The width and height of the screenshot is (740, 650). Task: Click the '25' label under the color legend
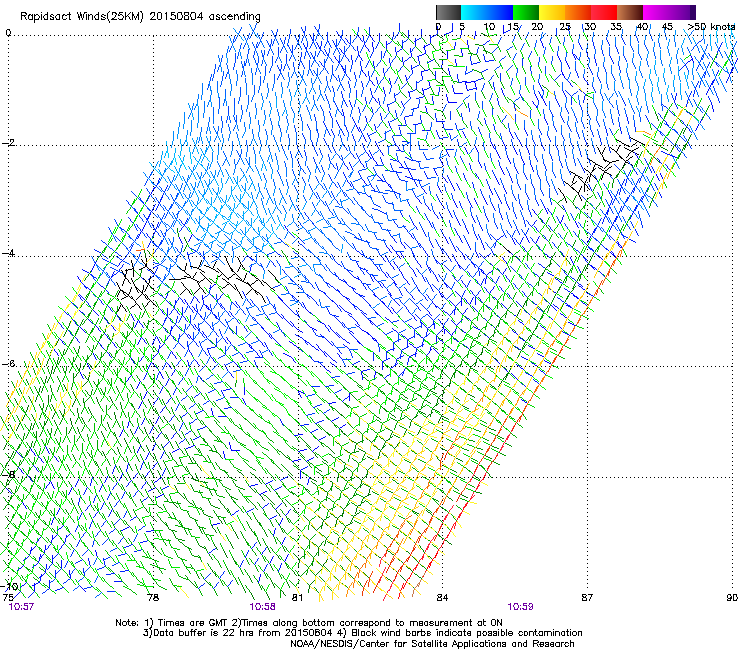(564, 27)
